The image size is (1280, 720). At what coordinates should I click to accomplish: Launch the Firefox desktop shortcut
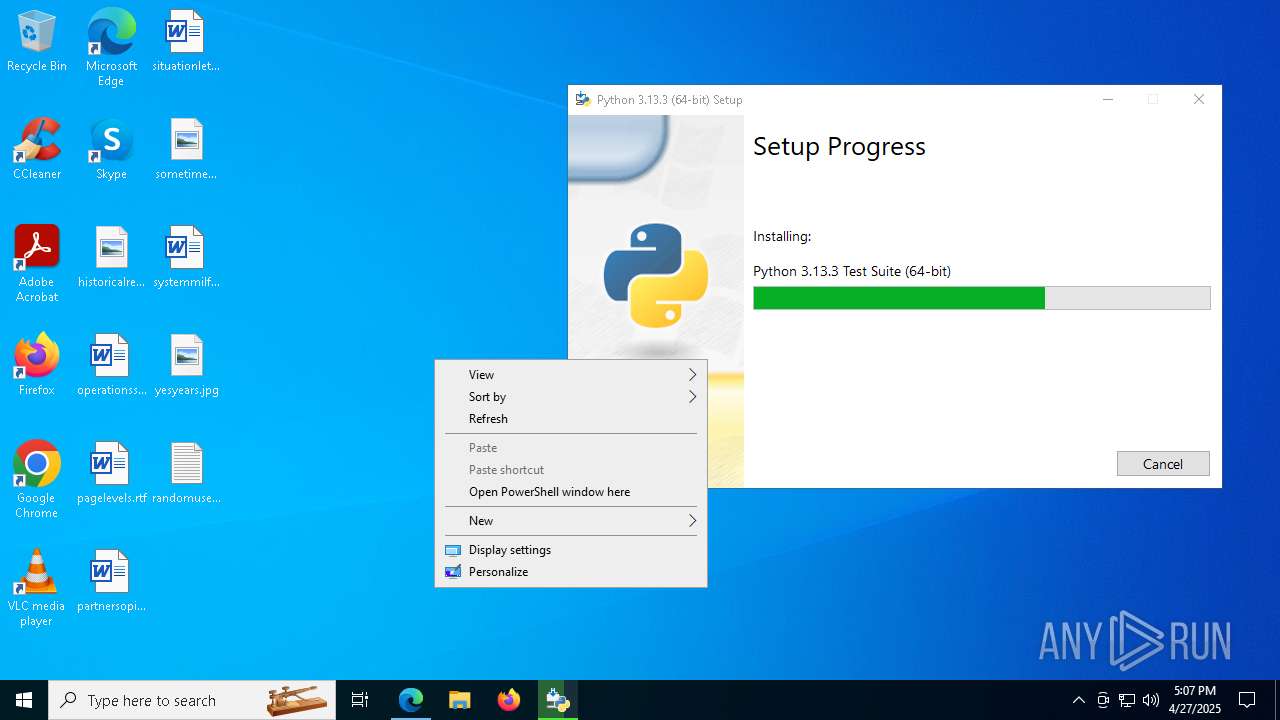[37, 366]
